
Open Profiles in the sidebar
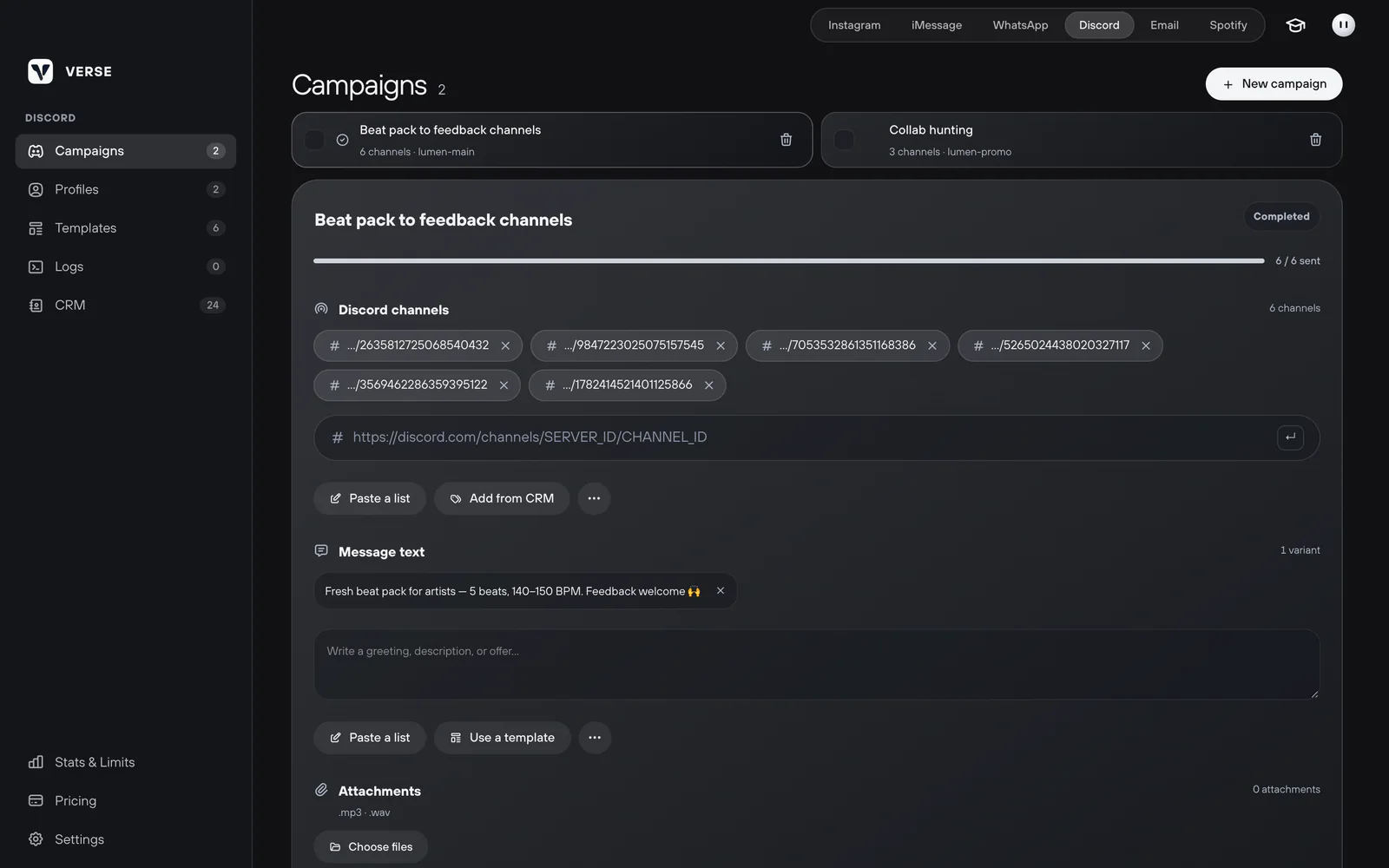tap(126, 189)
